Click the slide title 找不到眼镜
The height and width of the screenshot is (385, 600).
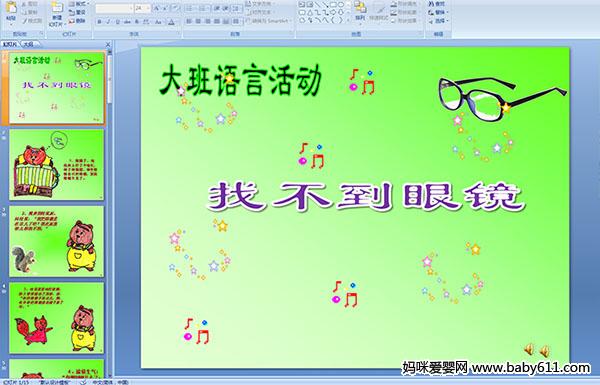(x=365, y=197)
